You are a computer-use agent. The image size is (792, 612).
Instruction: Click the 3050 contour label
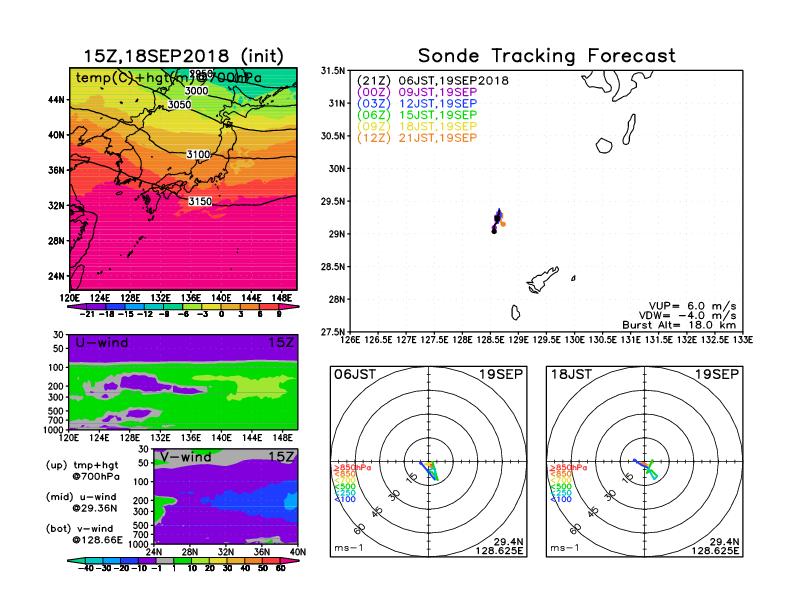pyautogui.click(x=179, y=105)
